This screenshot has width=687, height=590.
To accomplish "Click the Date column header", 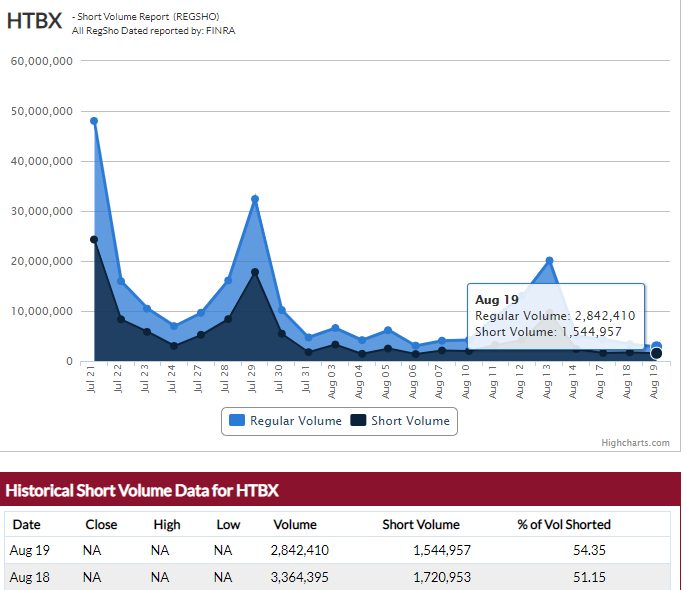I will click(x=27, y=525).
